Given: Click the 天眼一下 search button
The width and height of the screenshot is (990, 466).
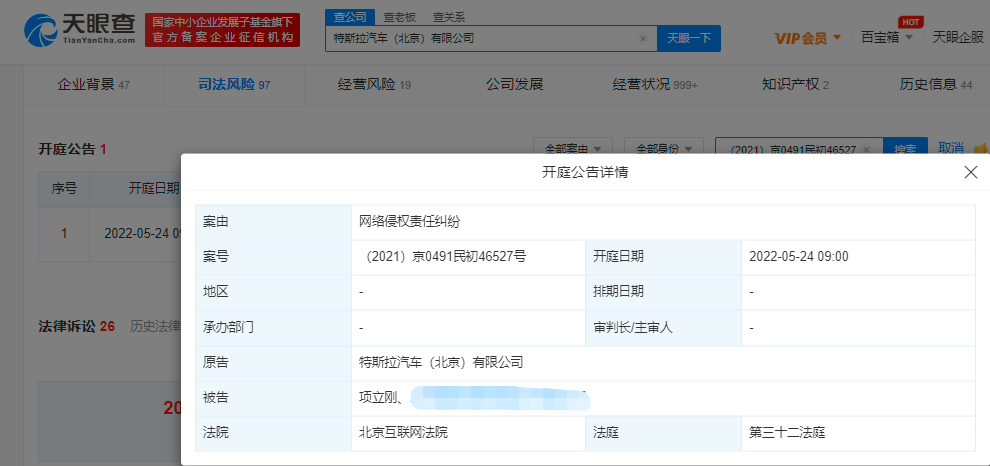Looking at the screenshot, I should [689, 39].
